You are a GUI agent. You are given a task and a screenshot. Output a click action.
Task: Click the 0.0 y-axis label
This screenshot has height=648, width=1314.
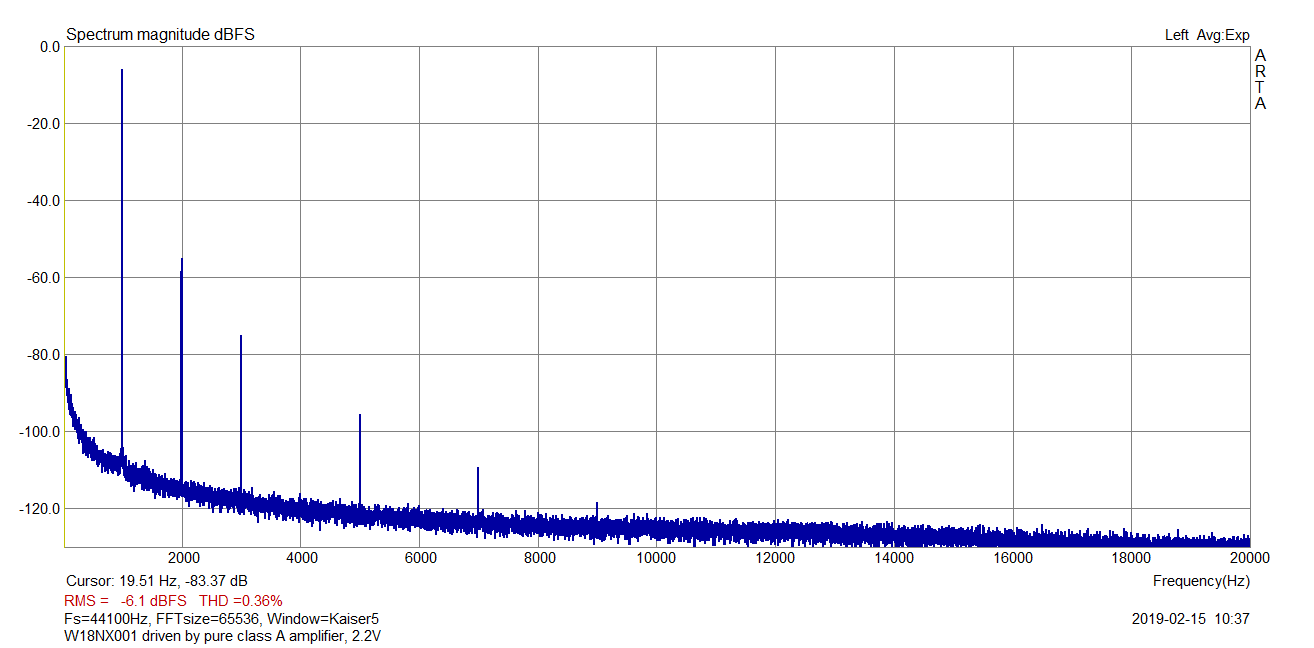click(x=49, y=47)
